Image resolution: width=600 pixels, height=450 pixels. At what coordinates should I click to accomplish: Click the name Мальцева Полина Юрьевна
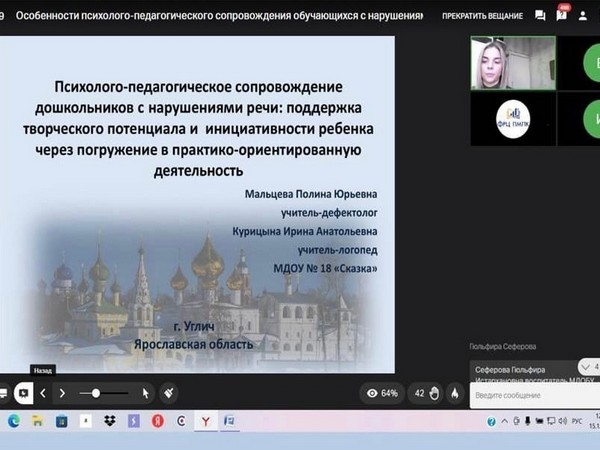tap(311, 194)
